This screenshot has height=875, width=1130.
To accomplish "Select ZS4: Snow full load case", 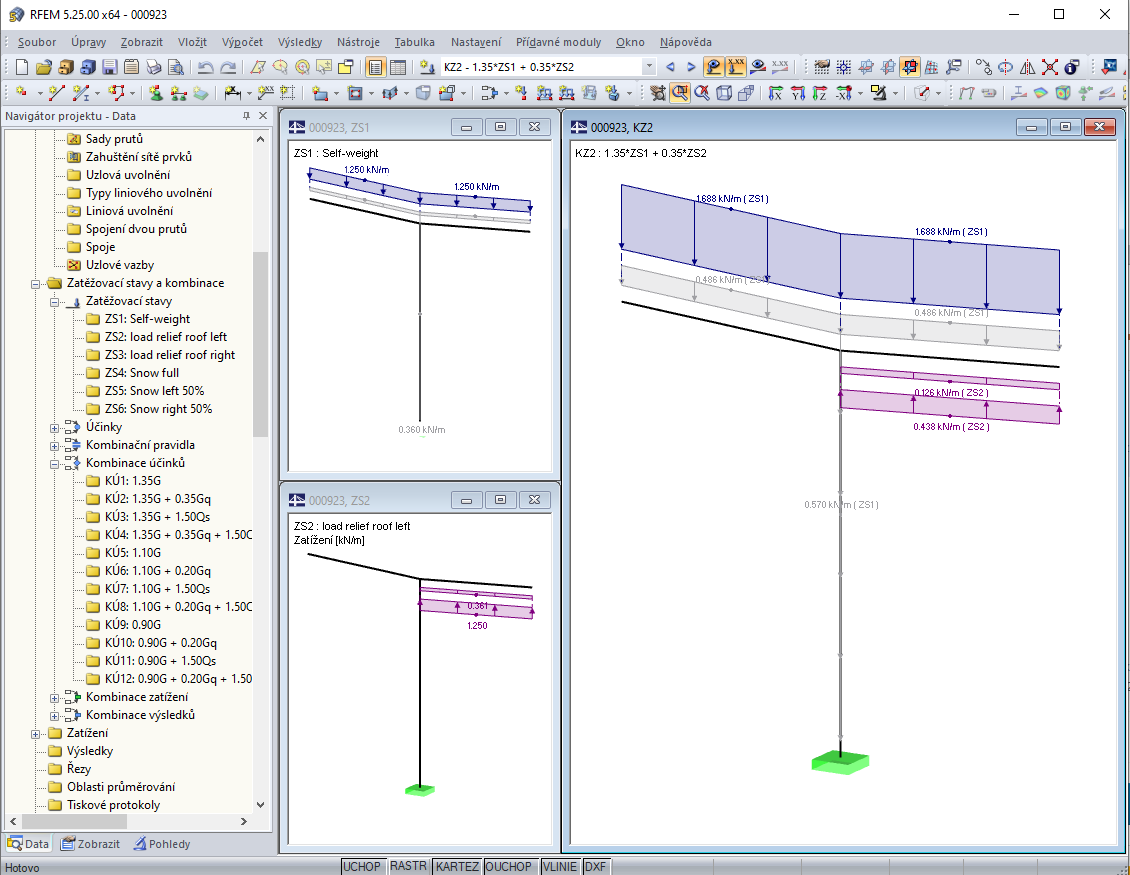I will (141, 373).
